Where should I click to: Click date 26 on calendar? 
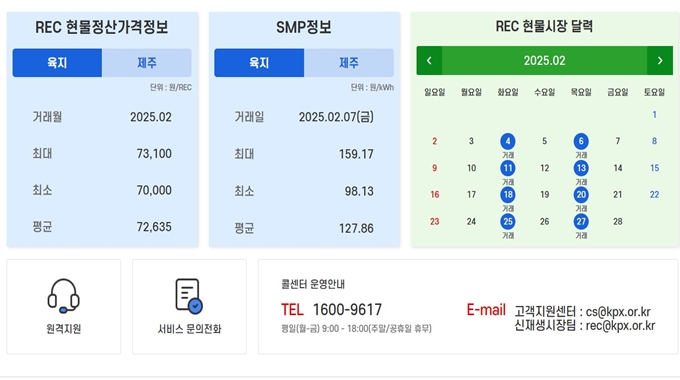point(545,221)
